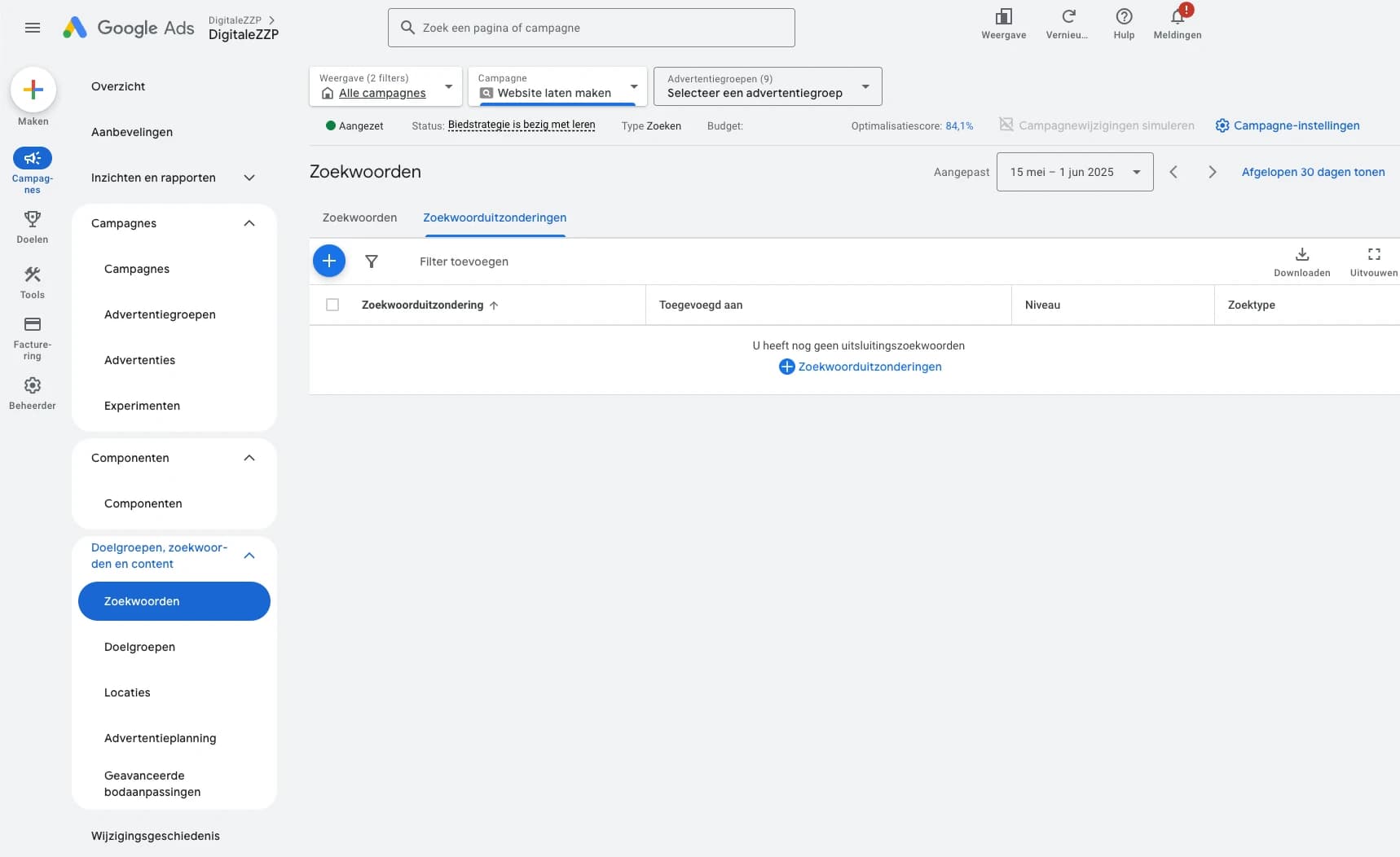
Task: Sort by the Zoekwoorduitzondering column header
Action: 429,305
